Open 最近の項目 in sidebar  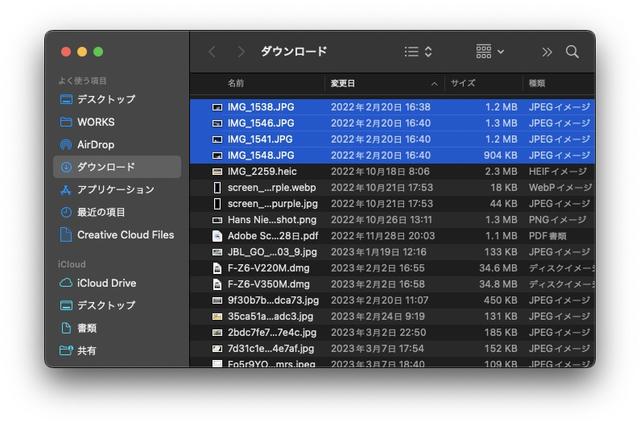(117, 212)
